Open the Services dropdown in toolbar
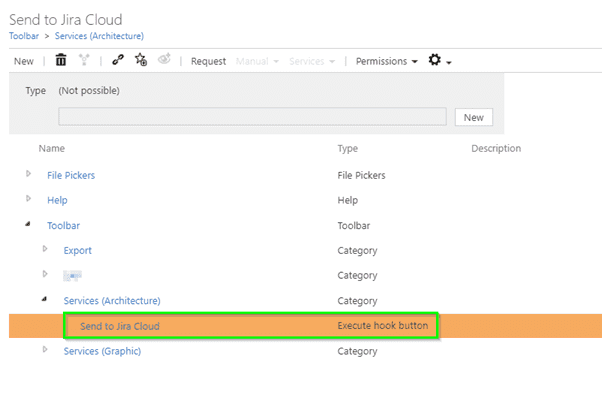 click(312, 61)
